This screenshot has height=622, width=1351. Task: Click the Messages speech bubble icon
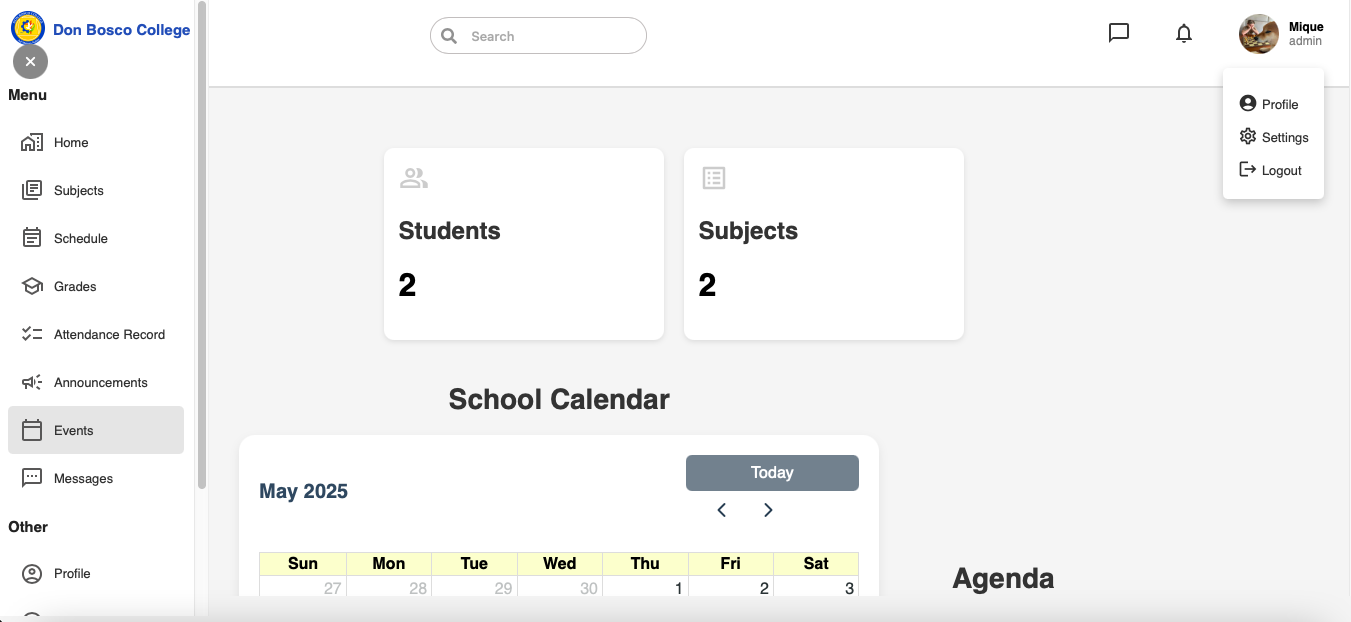[32, 479]
